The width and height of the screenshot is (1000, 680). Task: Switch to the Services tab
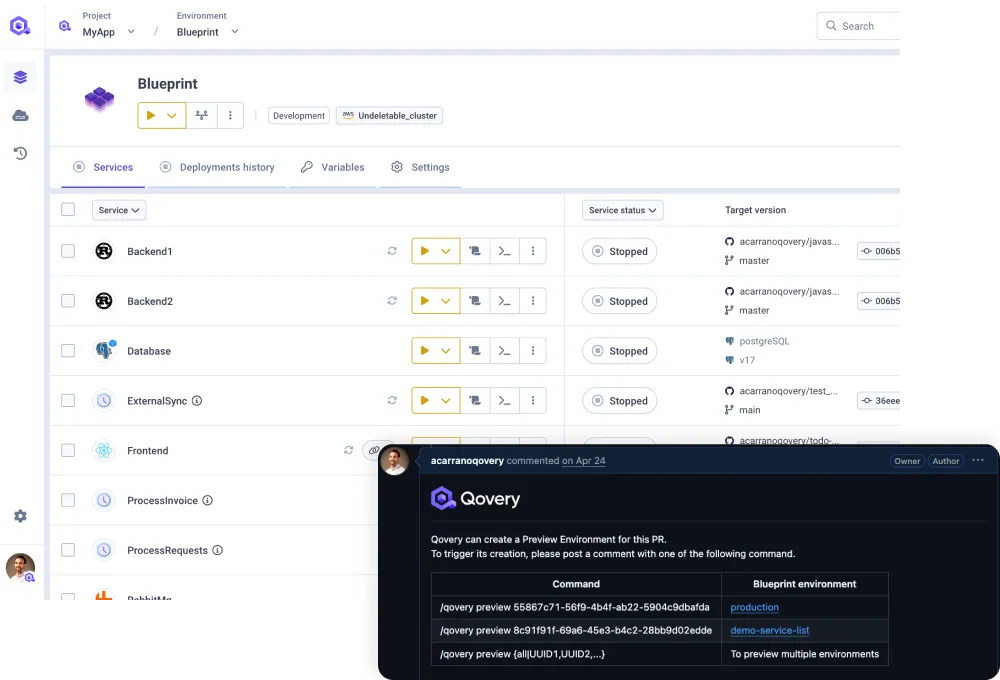point(103,167)
